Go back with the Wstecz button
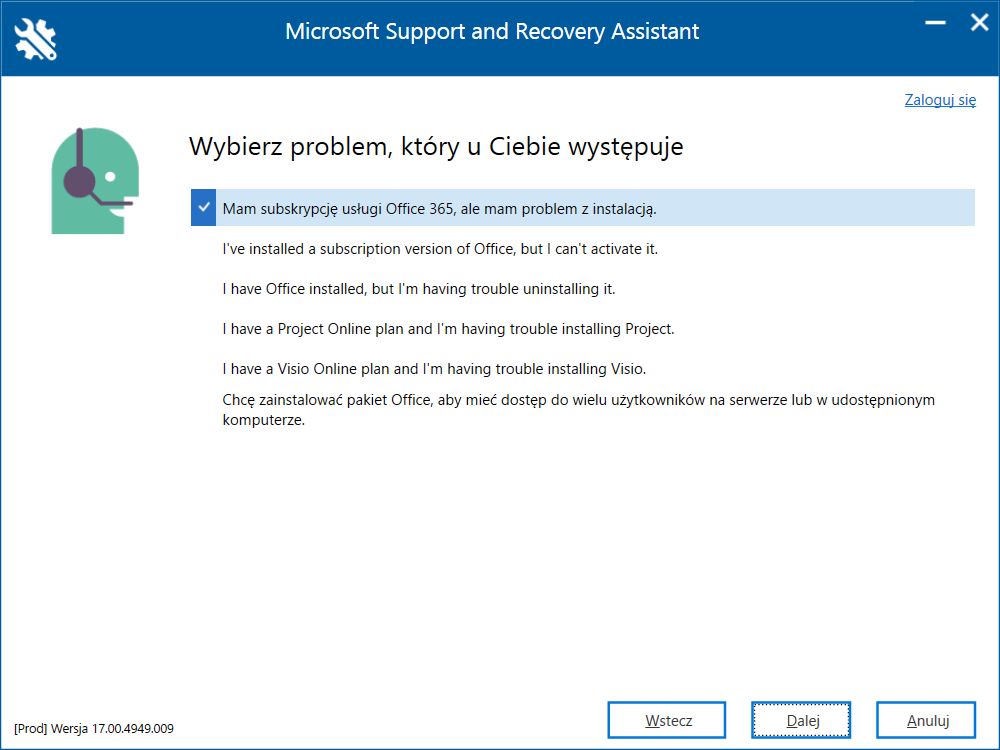Screen dimensions: 1000x750 click(667, 720)
